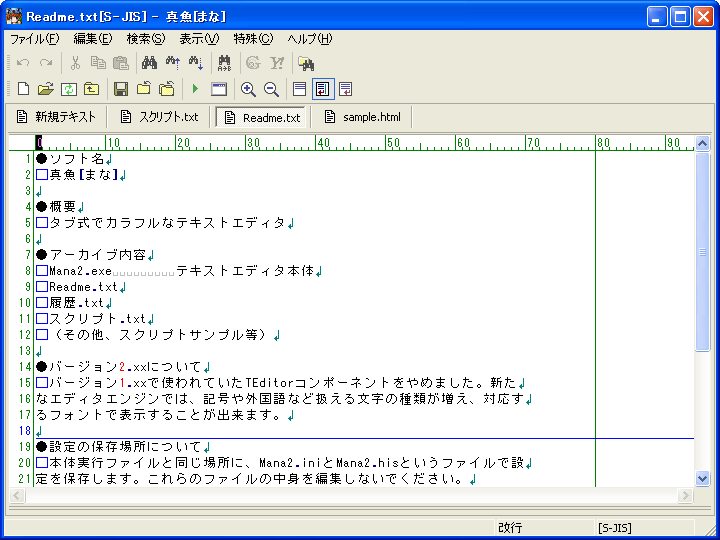Screen dimensions: 720x540
Task: Click the vertical scrollbar up arrow
Action: [x=702, y=144]
